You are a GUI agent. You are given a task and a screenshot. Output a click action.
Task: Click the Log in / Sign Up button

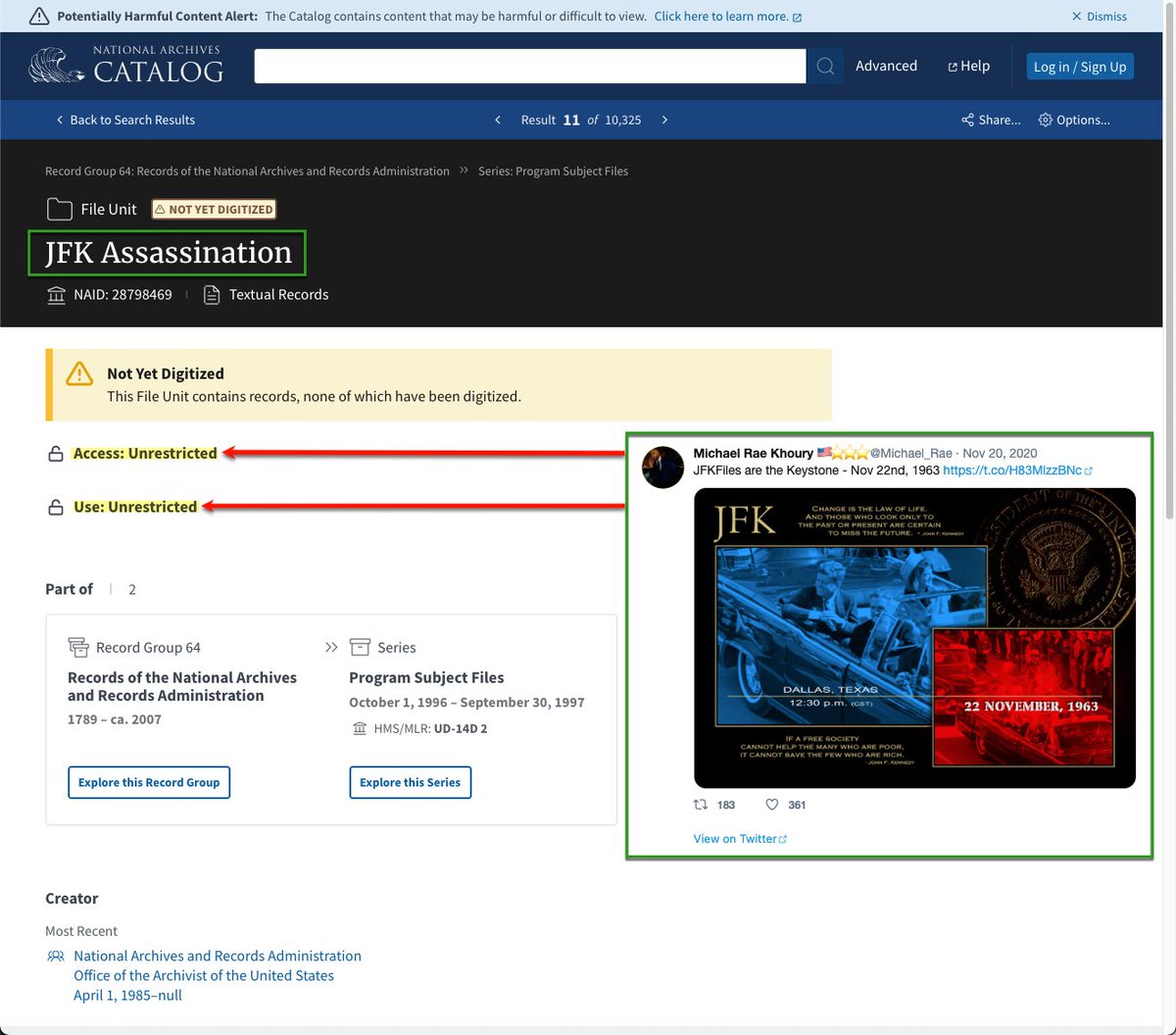(1080, 67)
